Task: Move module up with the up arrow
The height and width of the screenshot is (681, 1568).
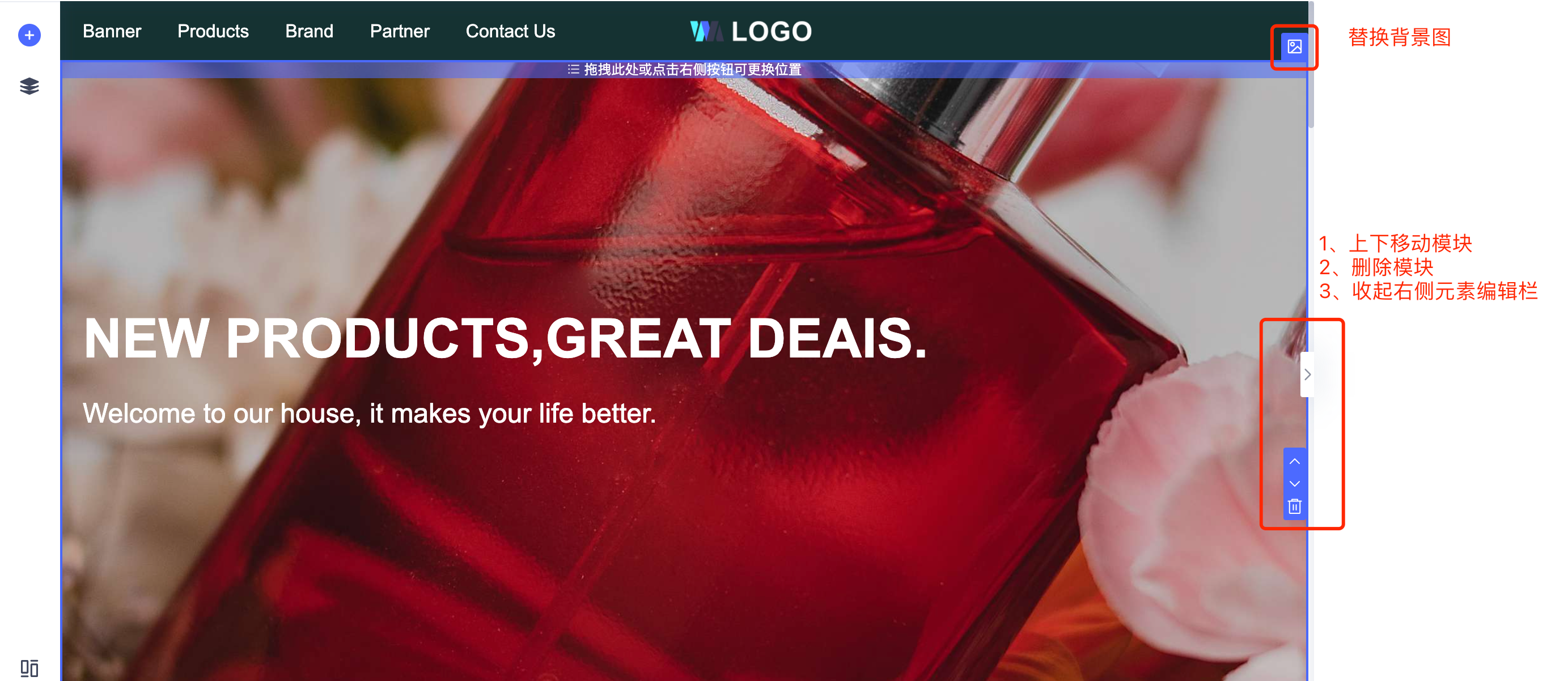Action: (1295, 461)
